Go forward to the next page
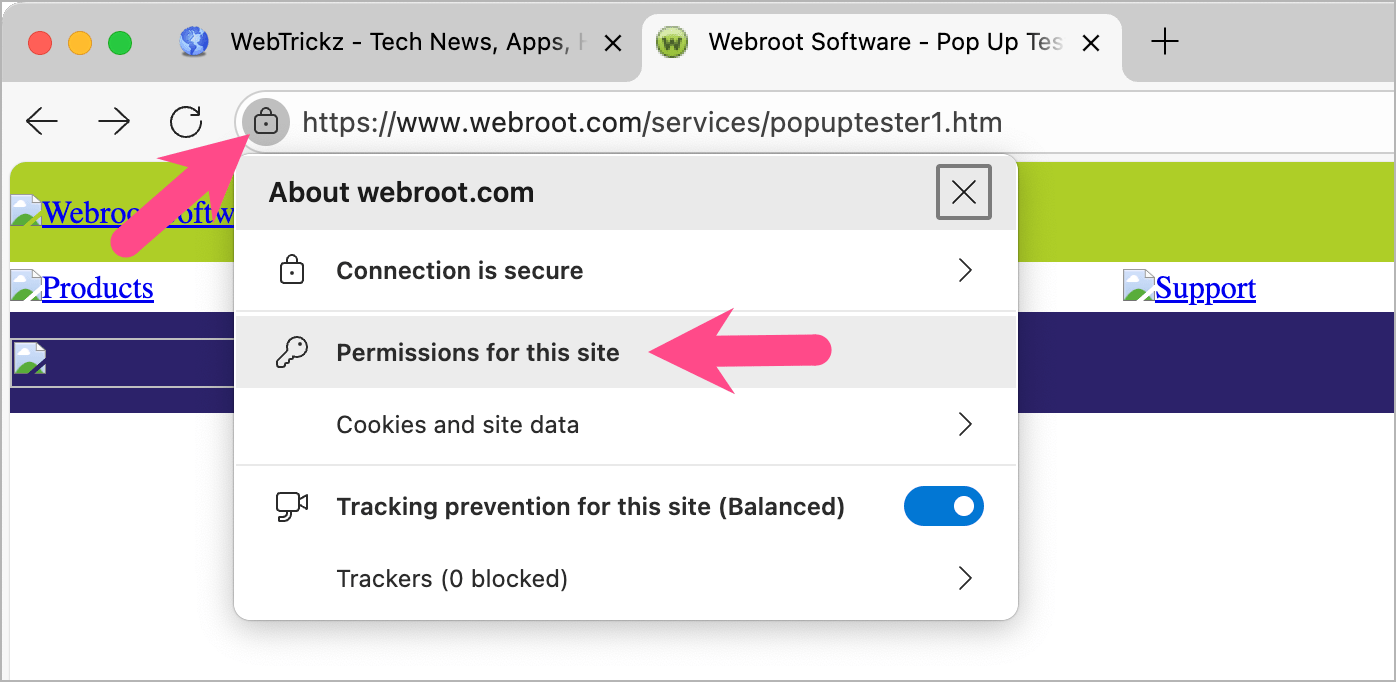Image resolution: width=1396 pixels, height=682 pixels. (114, 122)
